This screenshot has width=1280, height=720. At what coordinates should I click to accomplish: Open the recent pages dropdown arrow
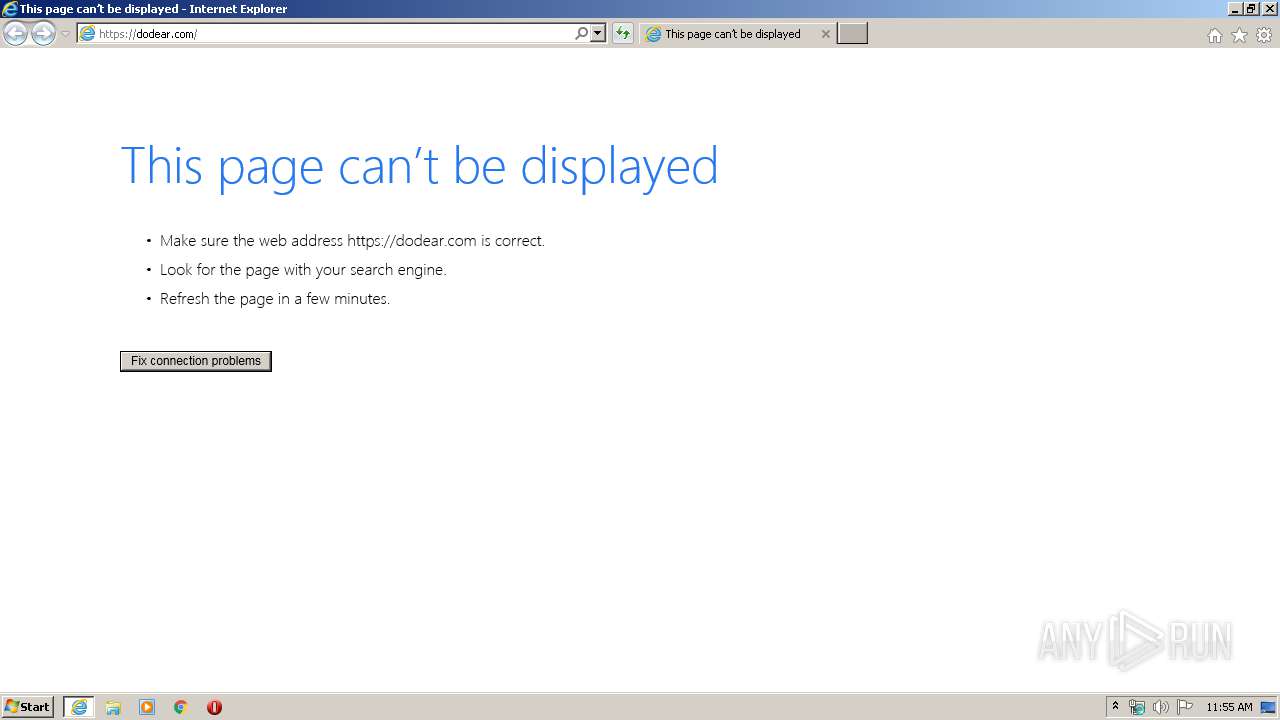click(65, 34)
